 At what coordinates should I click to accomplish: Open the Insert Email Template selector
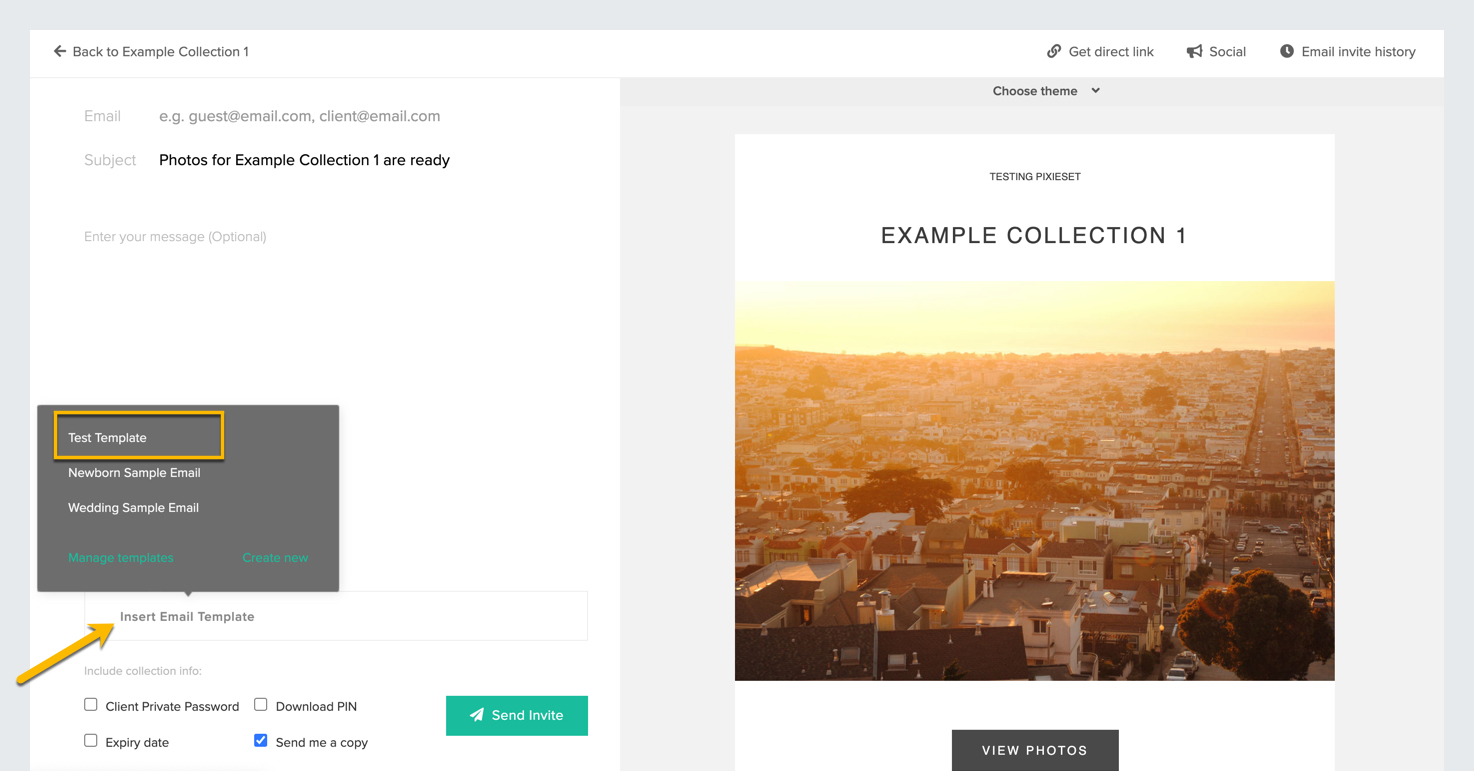coord(336,616)
